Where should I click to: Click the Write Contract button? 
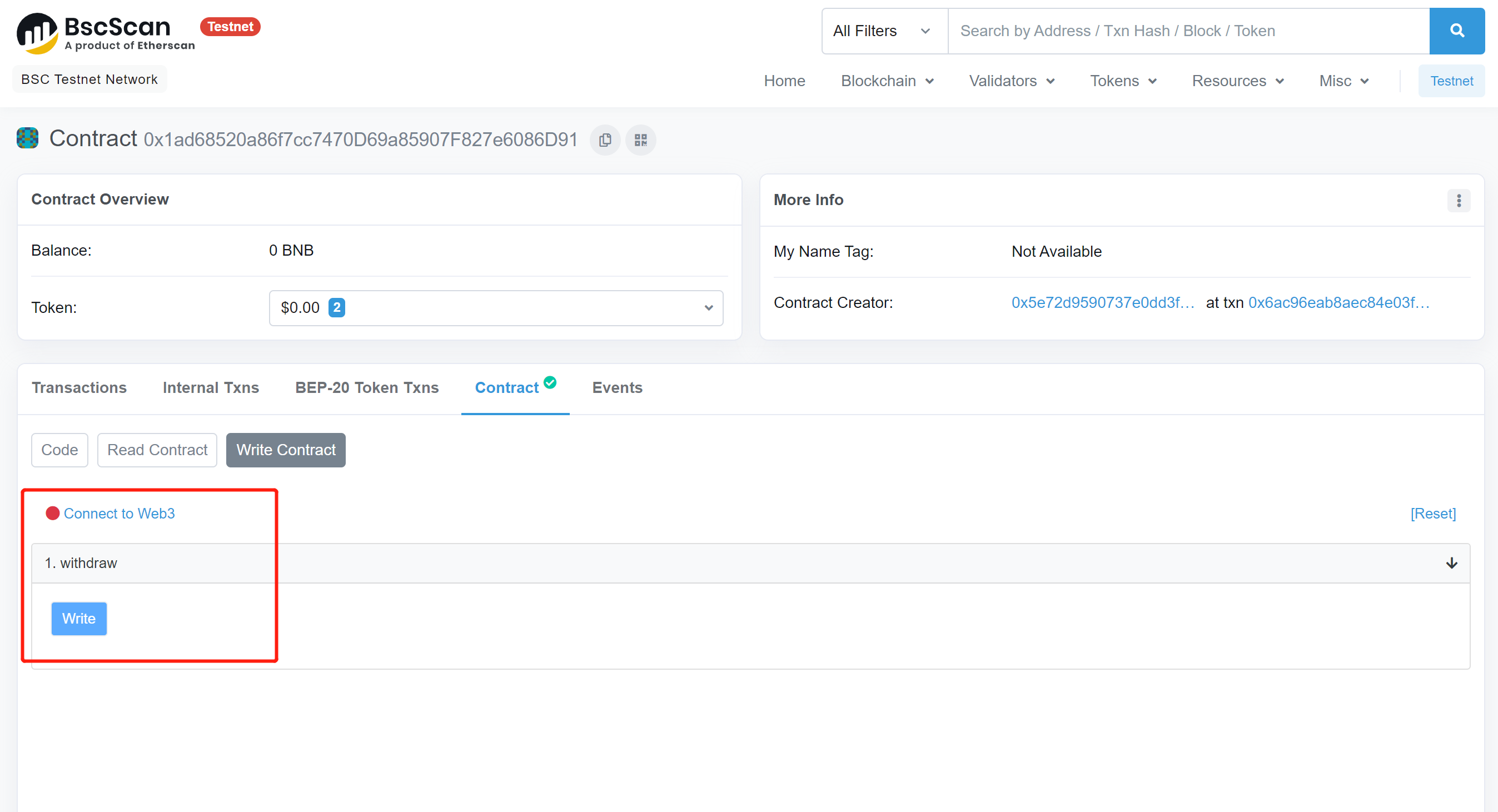286,450
